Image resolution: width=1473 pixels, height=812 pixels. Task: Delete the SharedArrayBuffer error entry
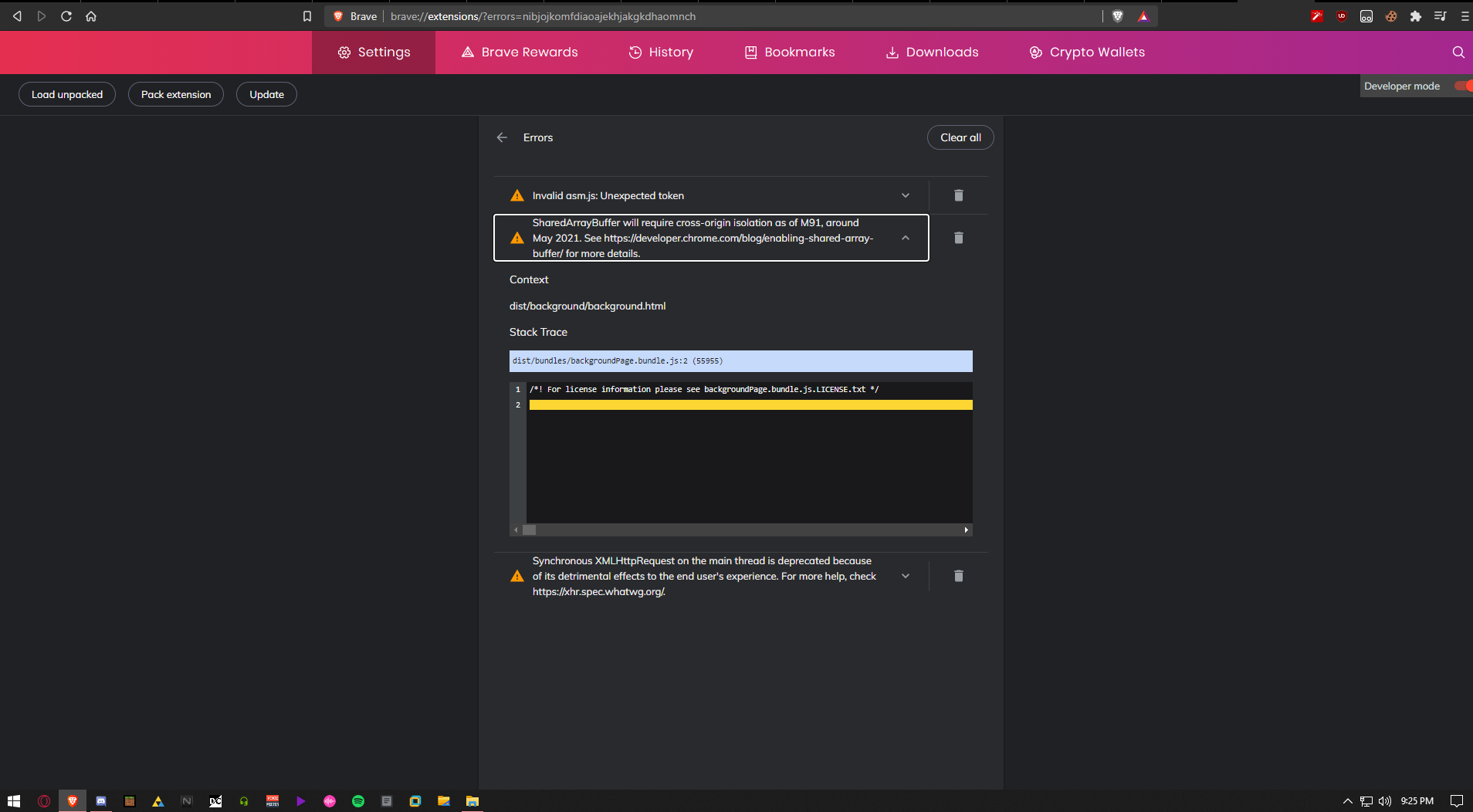959,238
